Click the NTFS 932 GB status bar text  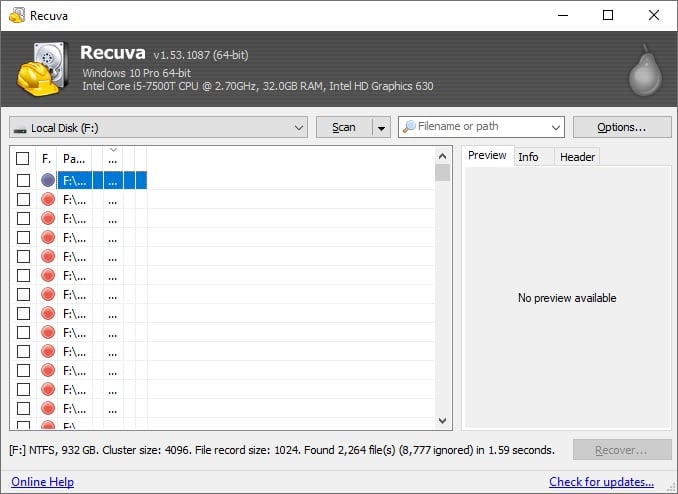(x=281, y=450)
